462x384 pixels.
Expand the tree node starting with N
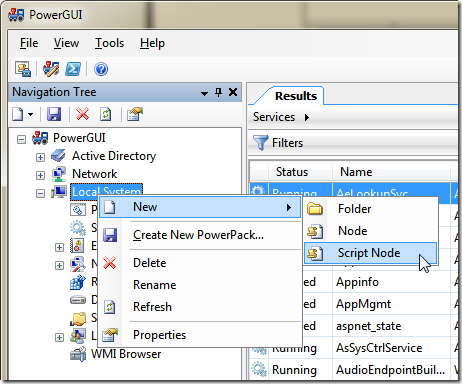click(59, 265)
